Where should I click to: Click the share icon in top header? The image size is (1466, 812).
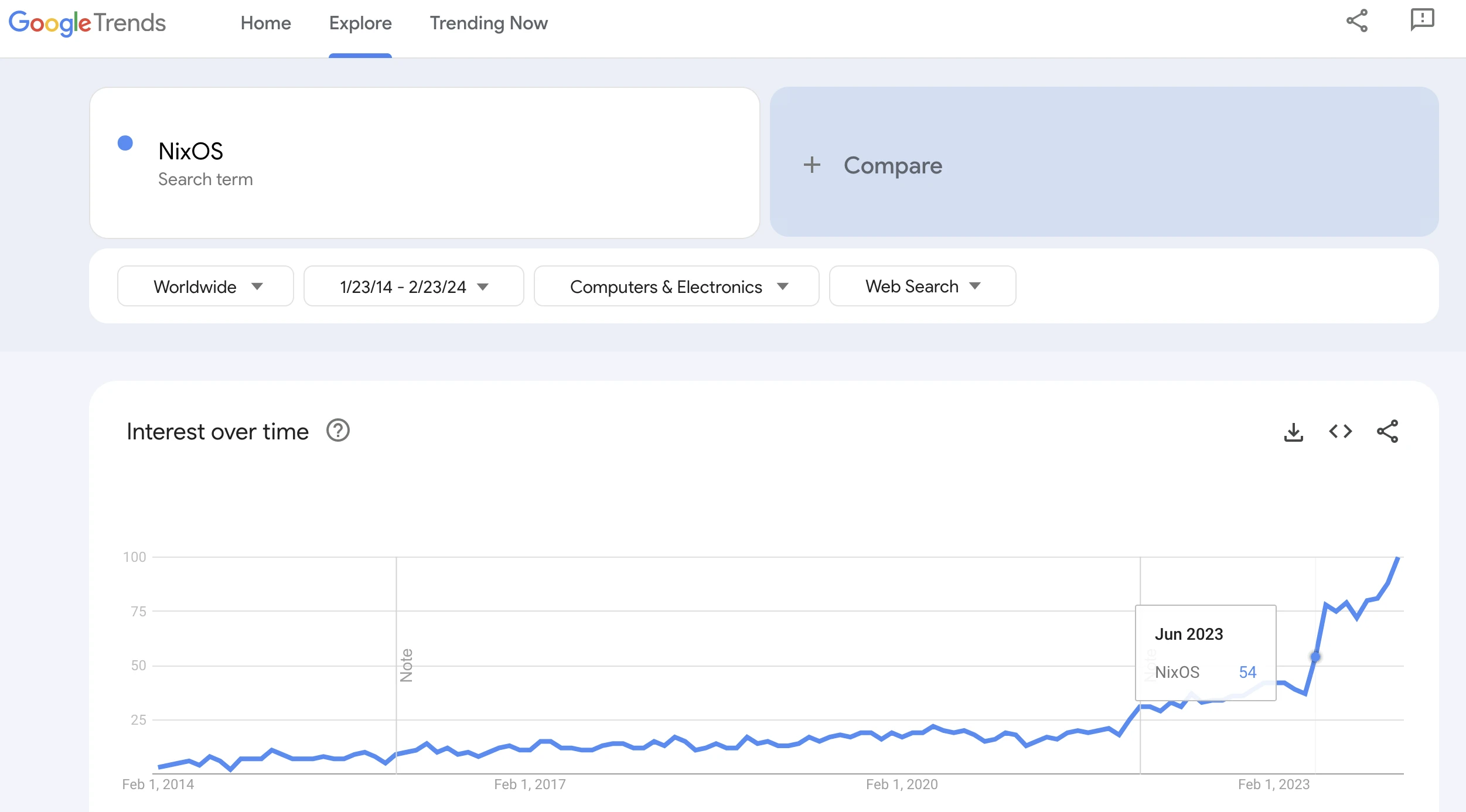(1356, 21)
